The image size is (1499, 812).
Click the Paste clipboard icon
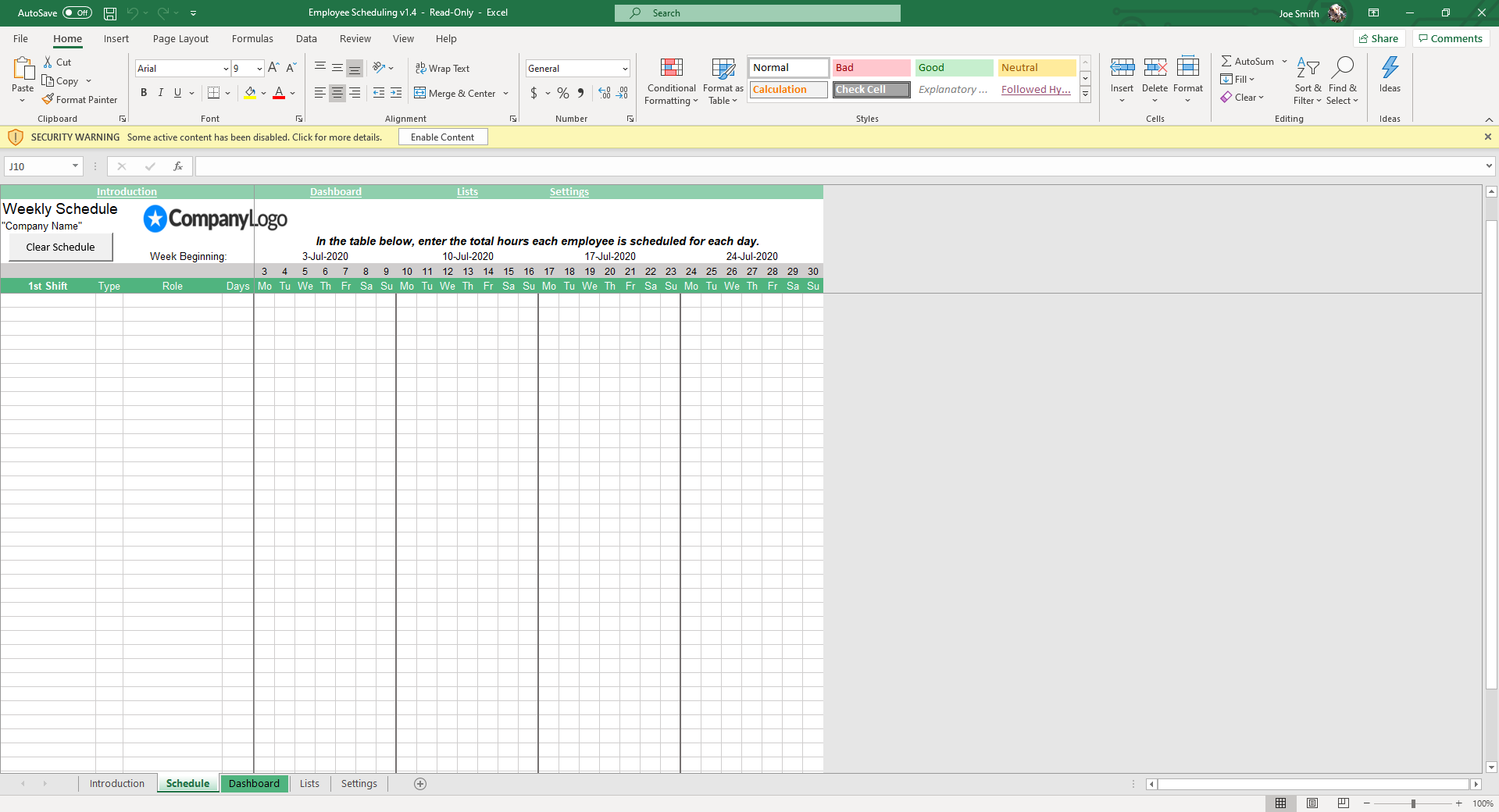click(23, 69)
